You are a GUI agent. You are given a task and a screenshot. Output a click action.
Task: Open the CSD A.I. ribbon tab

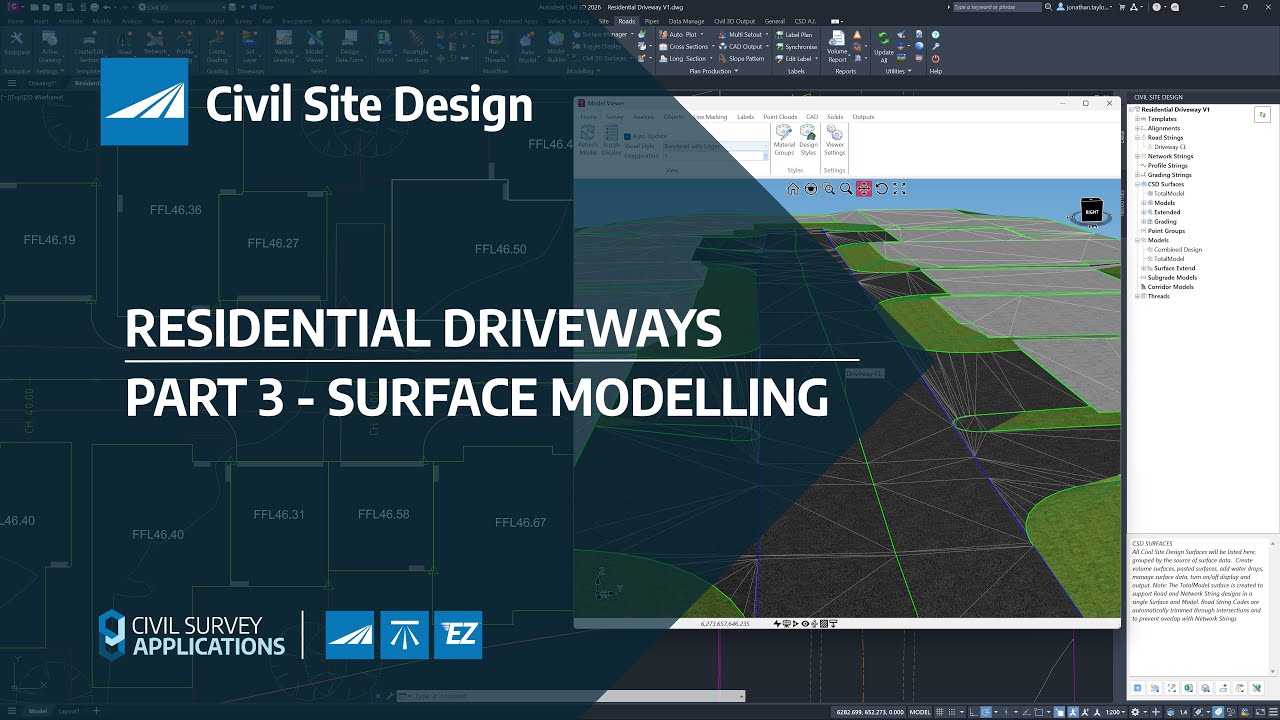[805, 21]
